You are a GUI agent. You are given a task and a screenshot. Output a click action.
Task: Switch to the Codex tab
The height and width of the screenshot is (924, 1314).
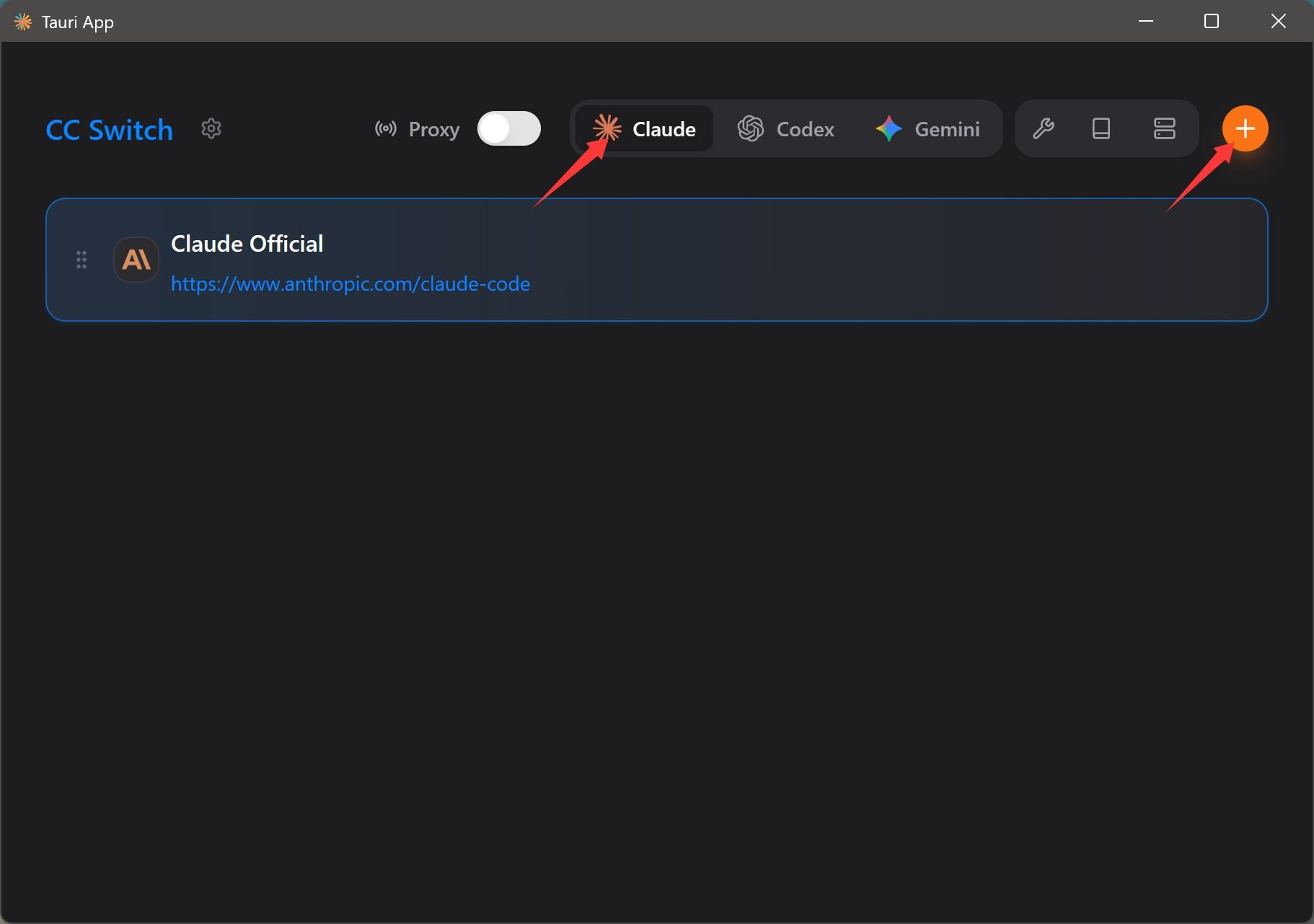point(785,129)
